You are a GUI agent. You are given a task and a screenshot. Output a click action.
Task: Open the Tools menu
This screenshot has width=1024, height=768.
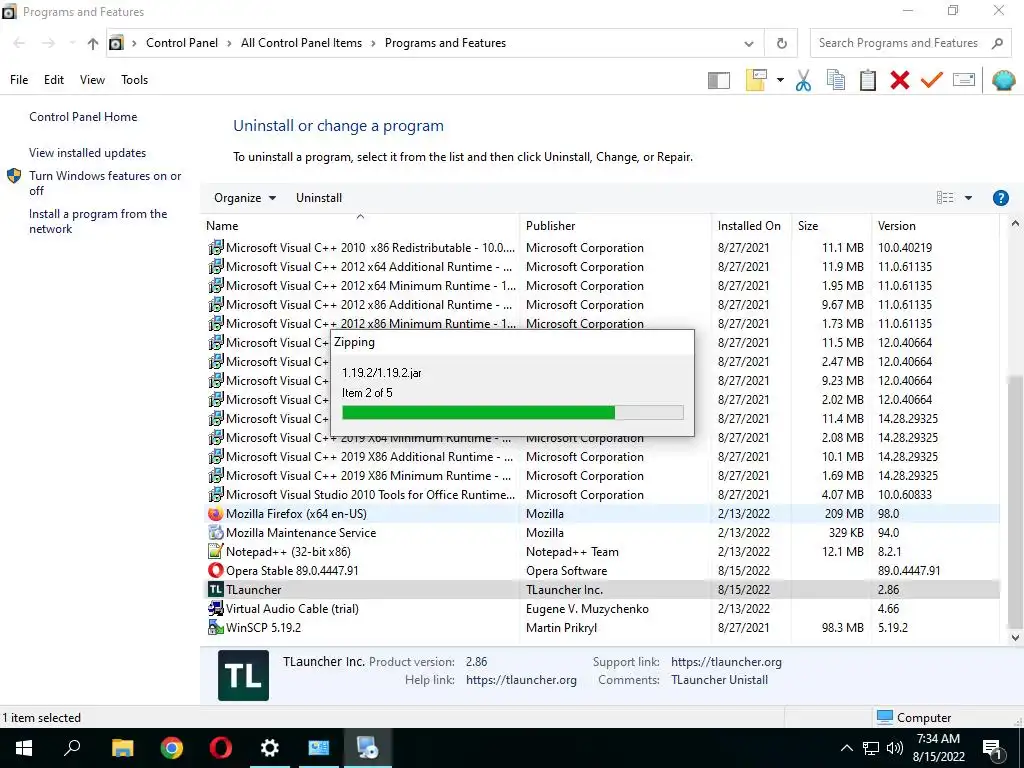coord(135,80)
